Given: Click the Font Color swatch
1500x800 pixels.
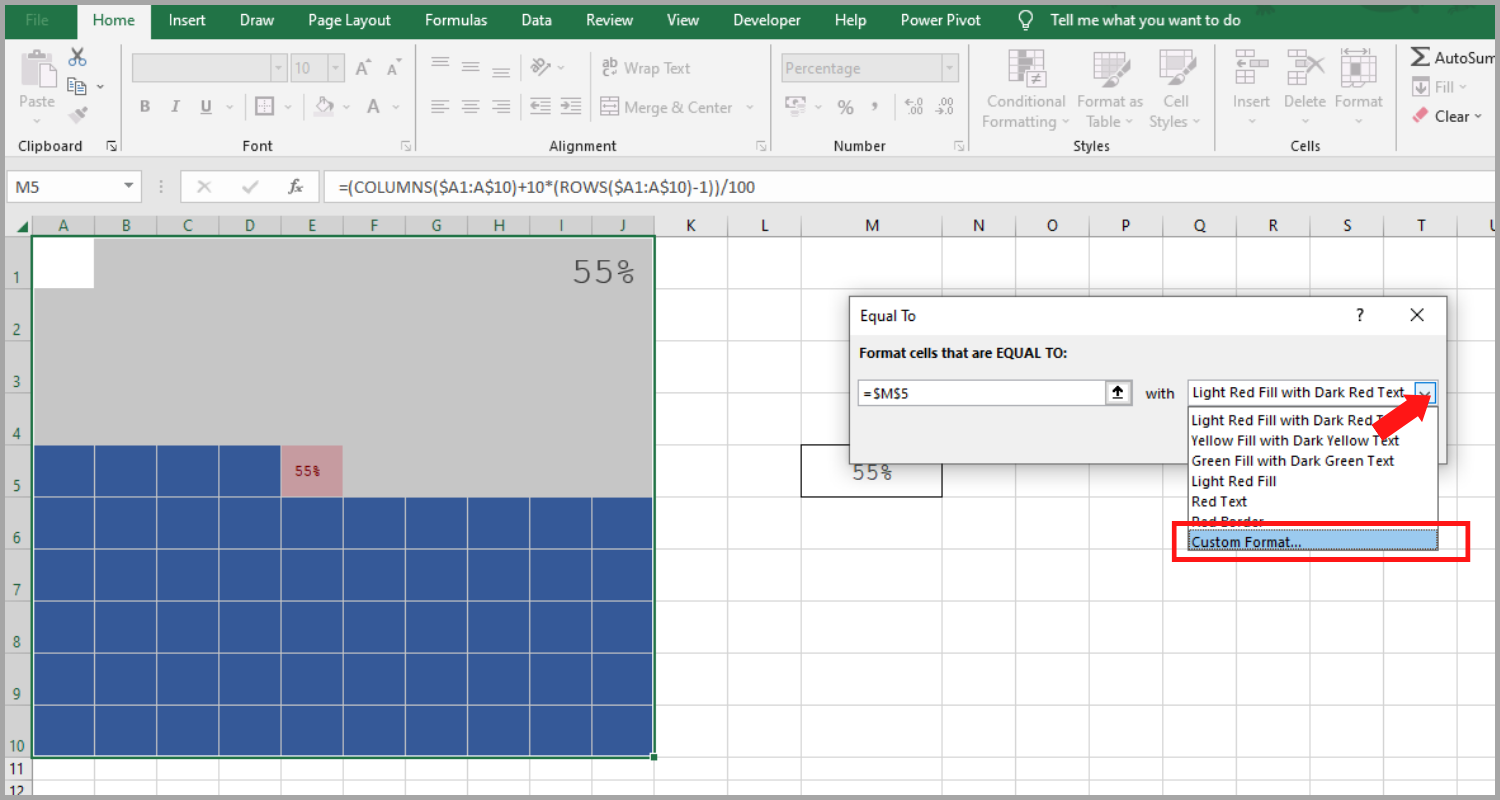Looking at the screenshot, I should [372, 106].
